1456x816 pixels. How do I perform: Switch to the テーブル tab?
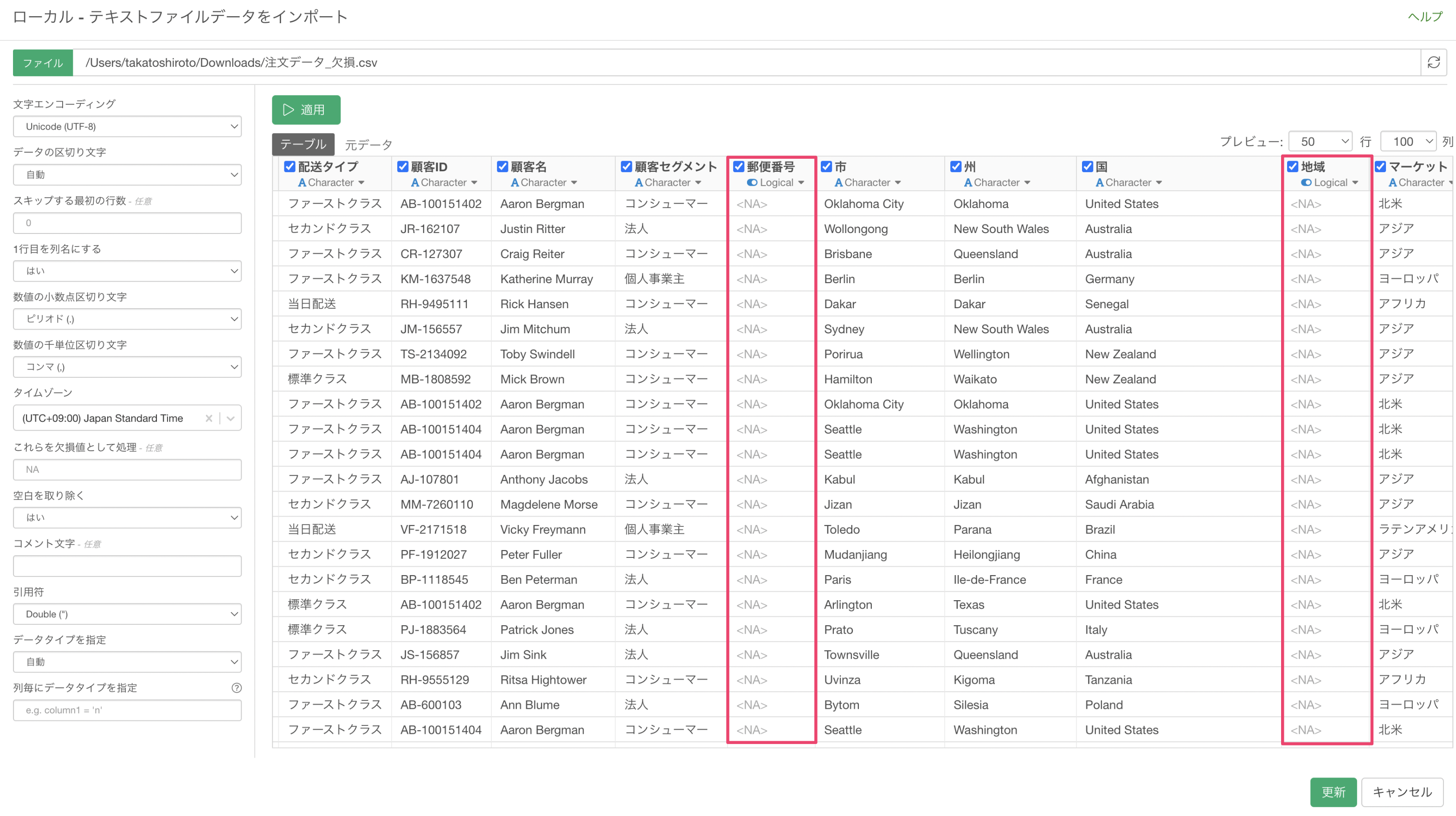(x=303, y=144)
